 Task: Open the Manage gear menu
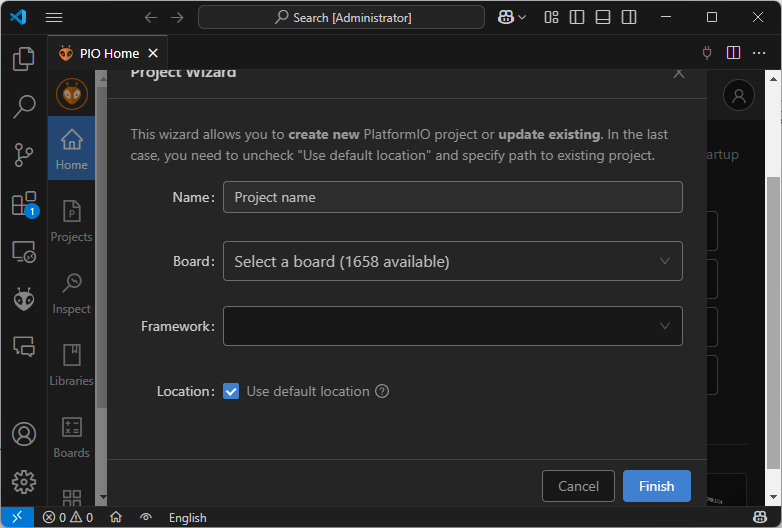[23, 482]
